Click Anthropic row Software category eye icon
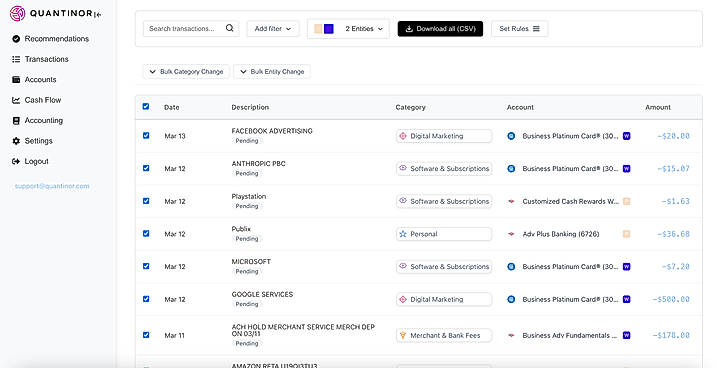Image resolution: width=717 pixels, height=368 pixels. 403,168
